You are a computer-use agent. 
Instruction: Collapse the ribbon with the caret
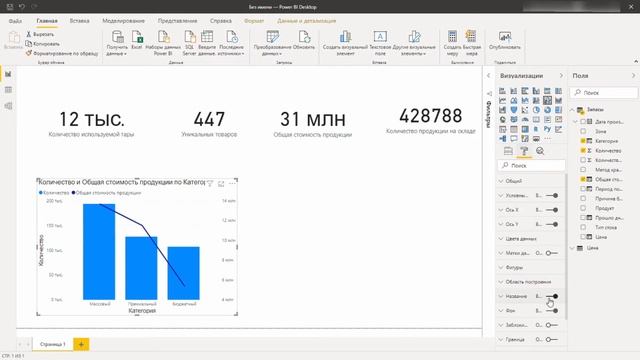click(x=636, y=62)
